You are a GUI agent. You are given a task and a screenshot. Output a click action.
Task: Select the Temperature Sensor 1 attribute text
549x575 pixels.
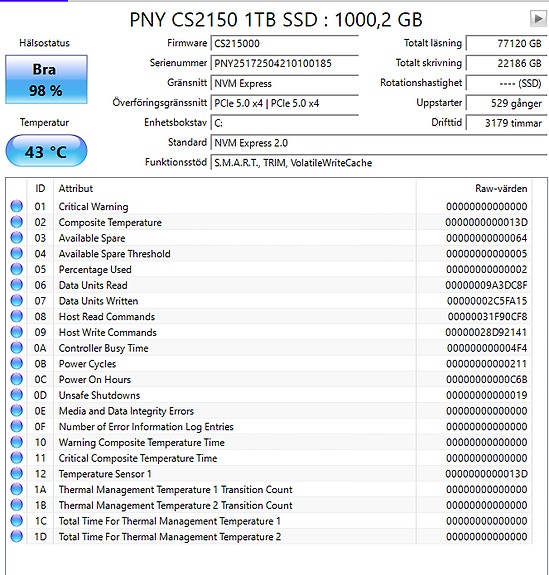pos(105,473)
